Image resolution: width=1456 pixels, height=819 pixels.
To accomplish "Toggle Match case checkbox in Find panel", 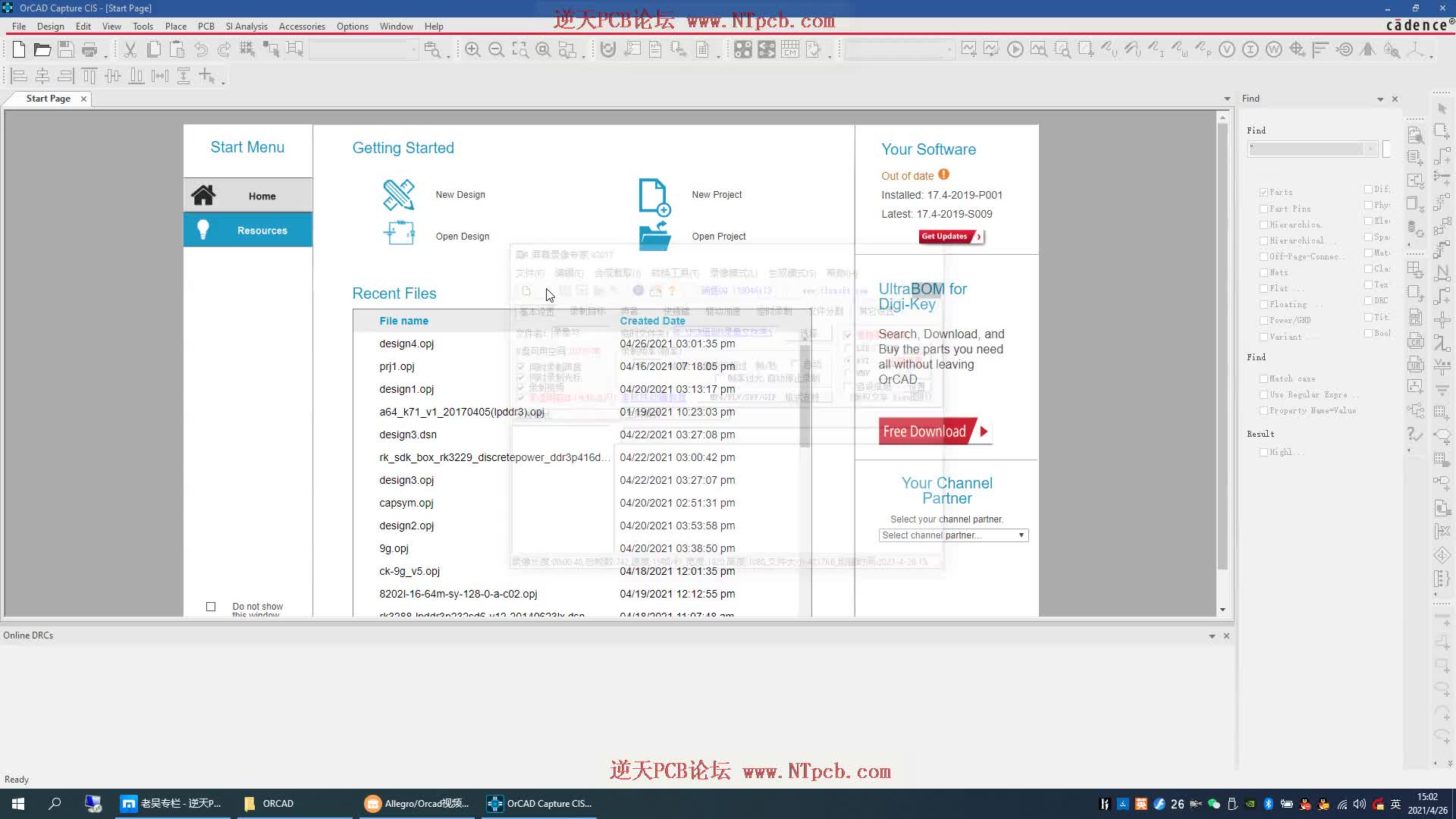I will click(1263, 378).
